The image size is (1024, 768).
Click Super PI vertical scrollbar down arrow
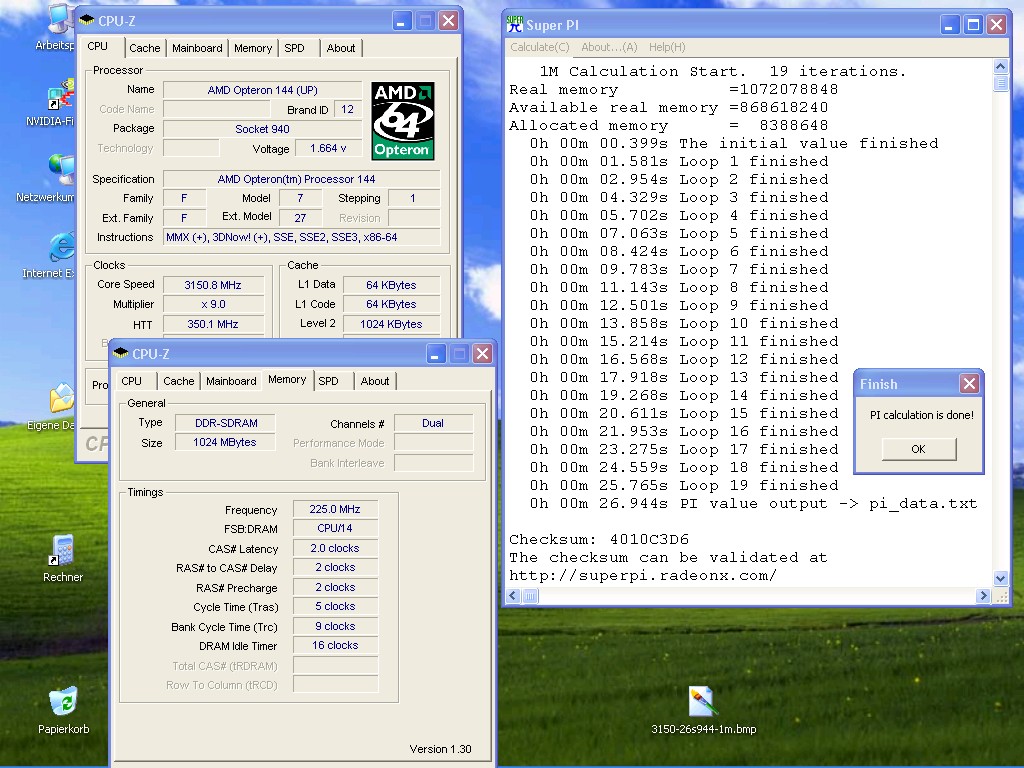1001,578
